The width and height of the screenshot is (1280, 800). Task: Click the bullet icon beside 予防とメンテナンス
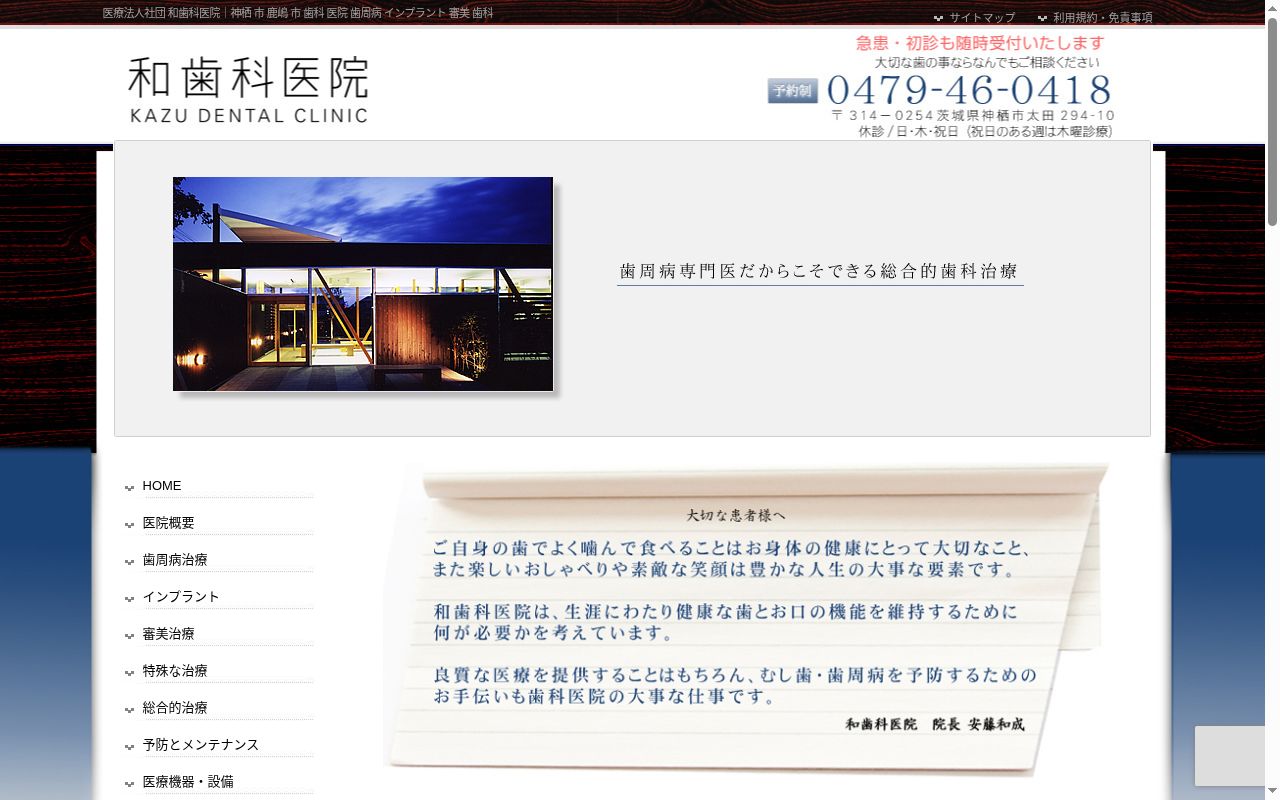129,747
